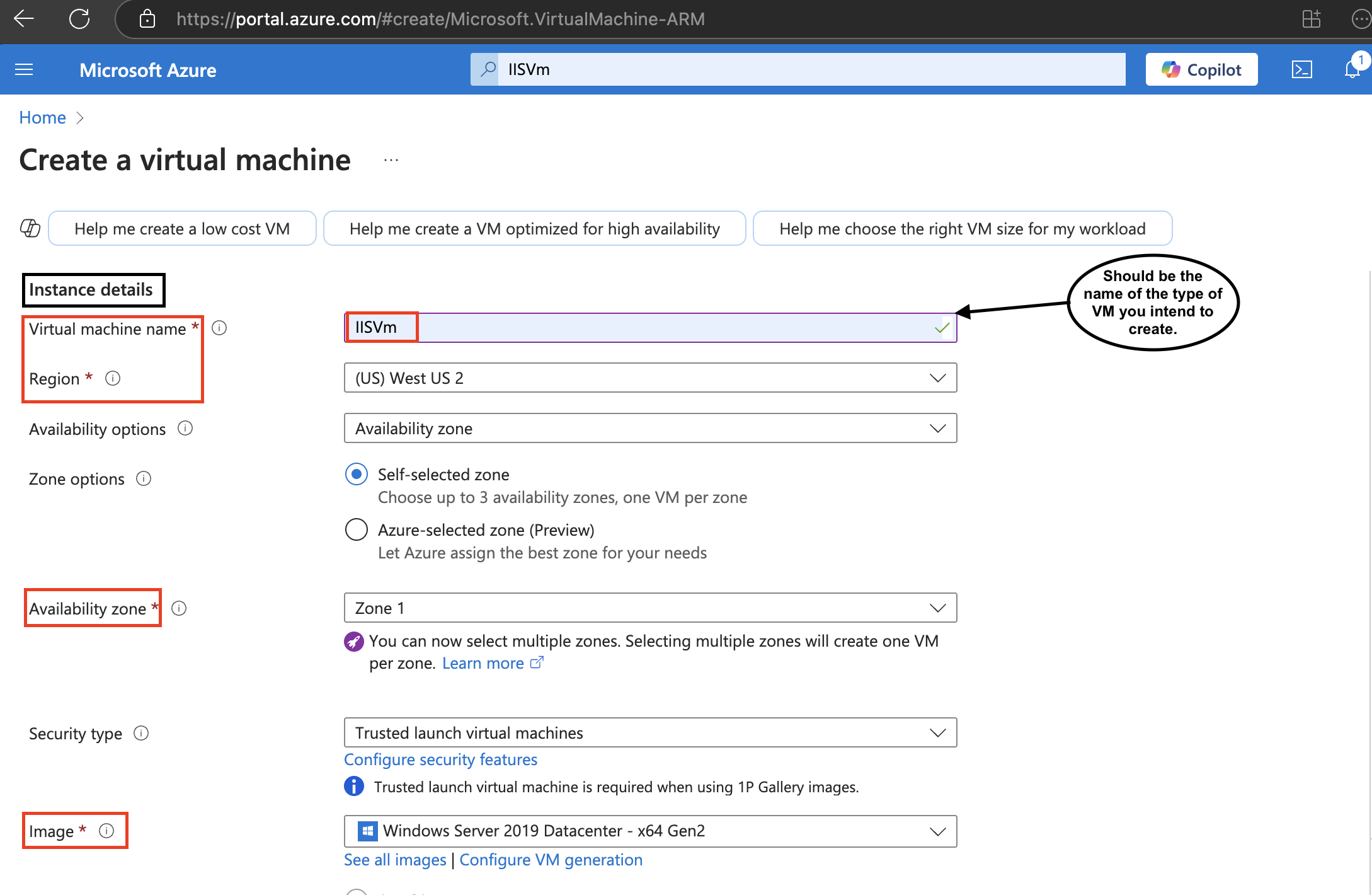Viewport: 1372px width, 895px height.
Task: Show info tooltip for Region
Action: pyautogui.click(x=113, y=378)
